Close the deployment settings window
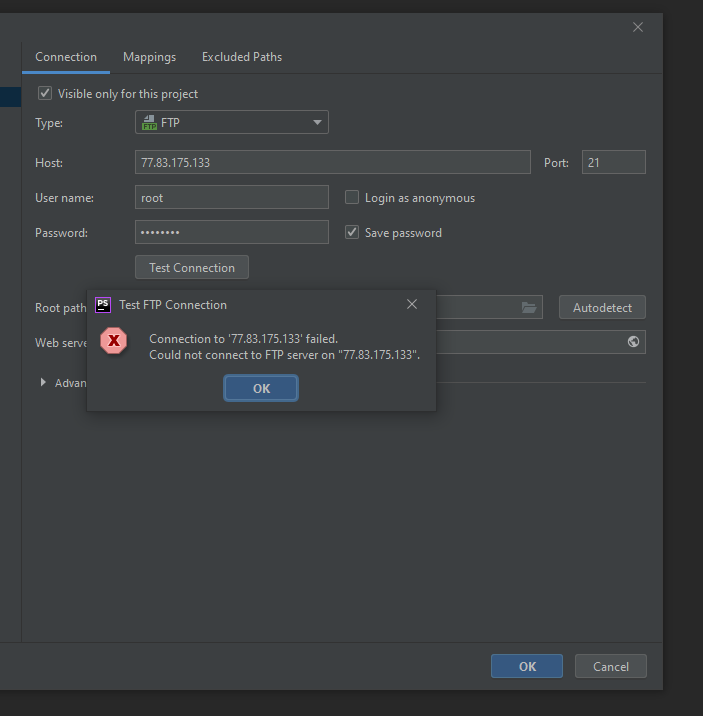The image size is (703, 716). [x=638, y=27]
